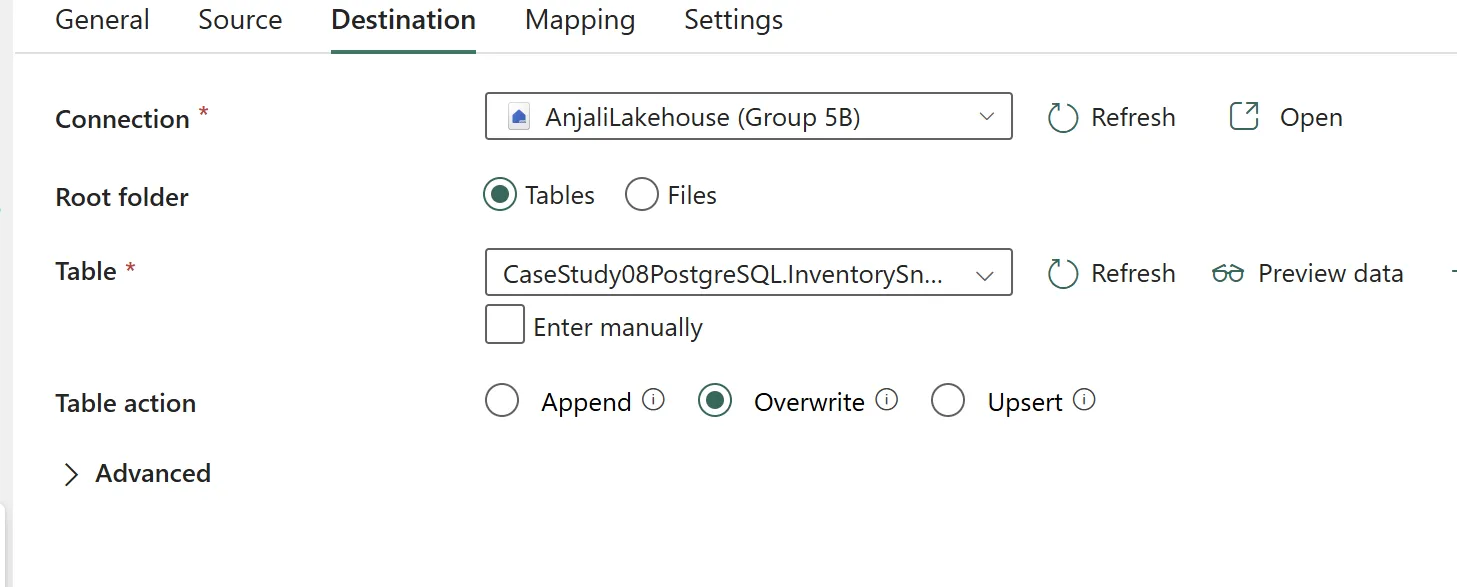The width and height of the screenshot is (1457, 587).
Task: Switch to the General tab
Action: tap(102, 20)
